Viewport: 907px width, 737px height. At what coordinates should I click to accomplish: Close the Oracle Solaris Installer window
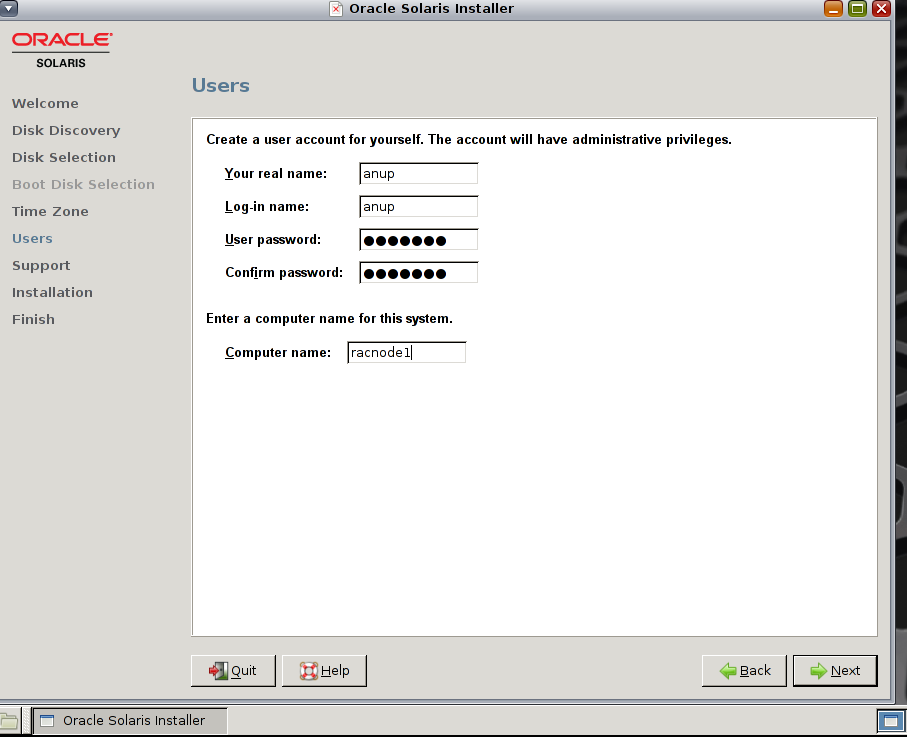pyautogui.click(x=881, y=9)
